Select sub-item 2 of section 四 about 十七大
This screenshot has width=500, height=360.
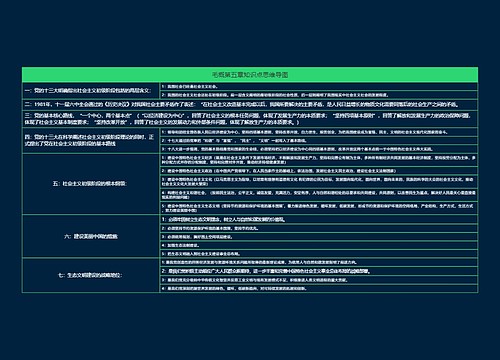pos(319,141)
